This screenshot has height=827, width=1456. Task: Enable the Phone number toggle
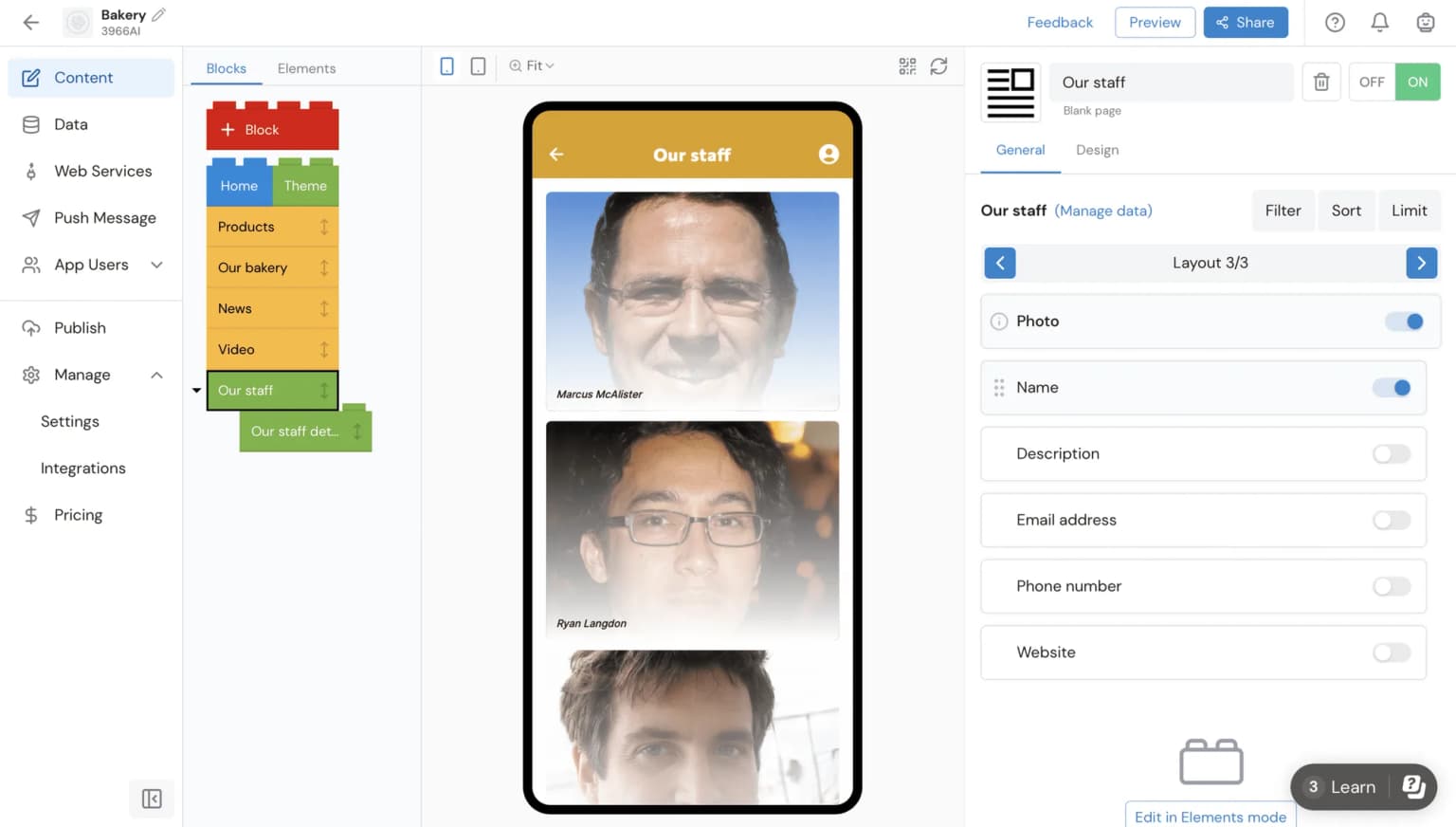click(1391, 586)
